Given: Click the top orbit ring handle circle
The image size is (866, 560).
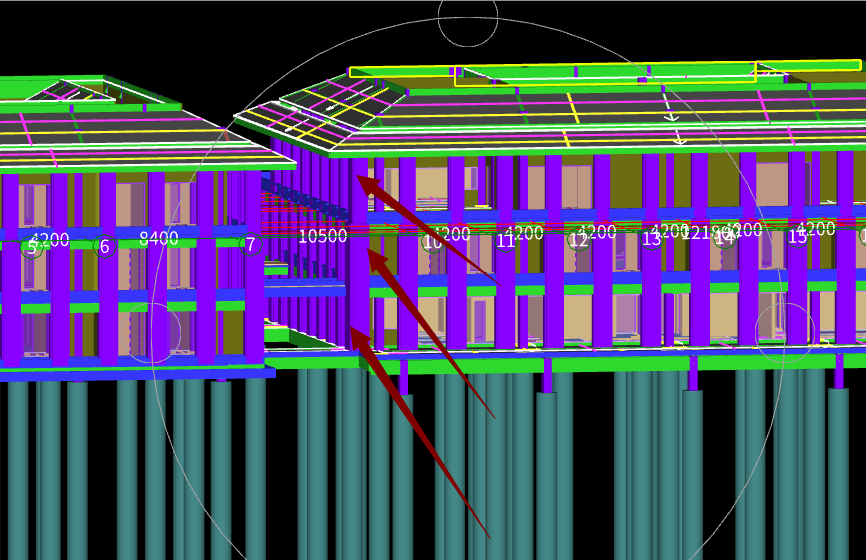Looking at the screenshot, I should coord(468,17).
